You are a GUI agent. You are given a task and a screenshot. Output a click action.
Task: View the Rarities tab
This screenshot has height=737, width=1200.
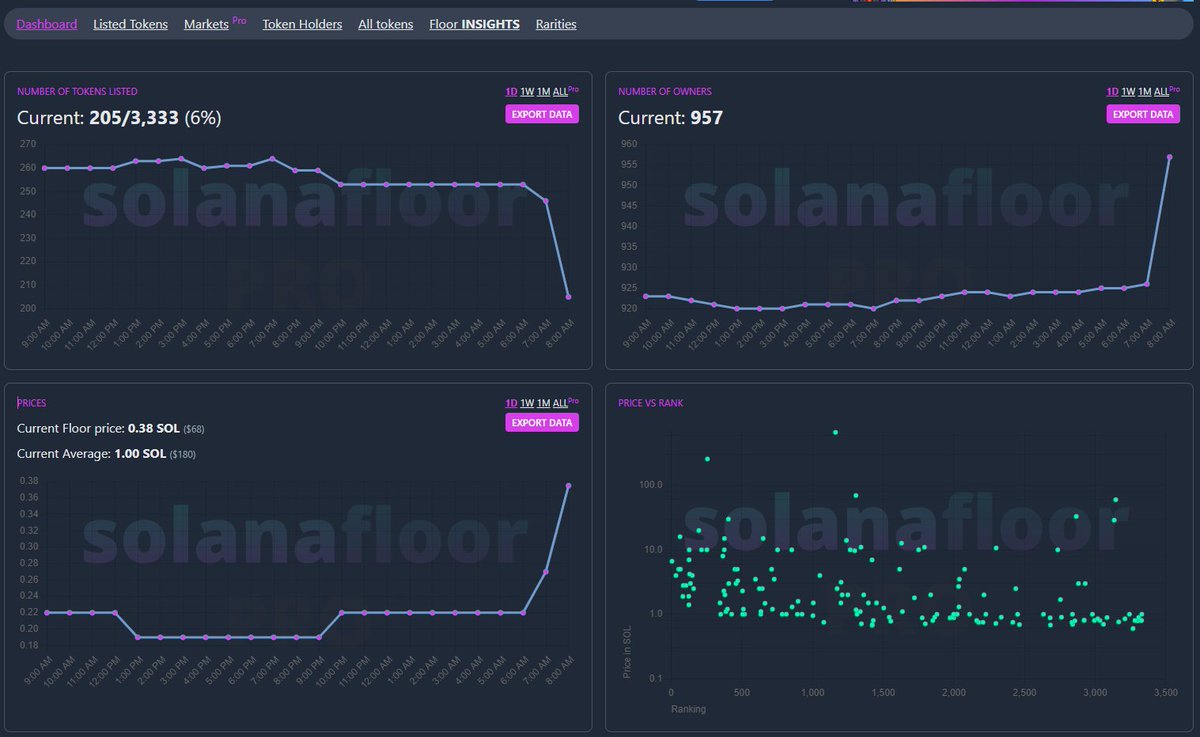tap(556, 24)
